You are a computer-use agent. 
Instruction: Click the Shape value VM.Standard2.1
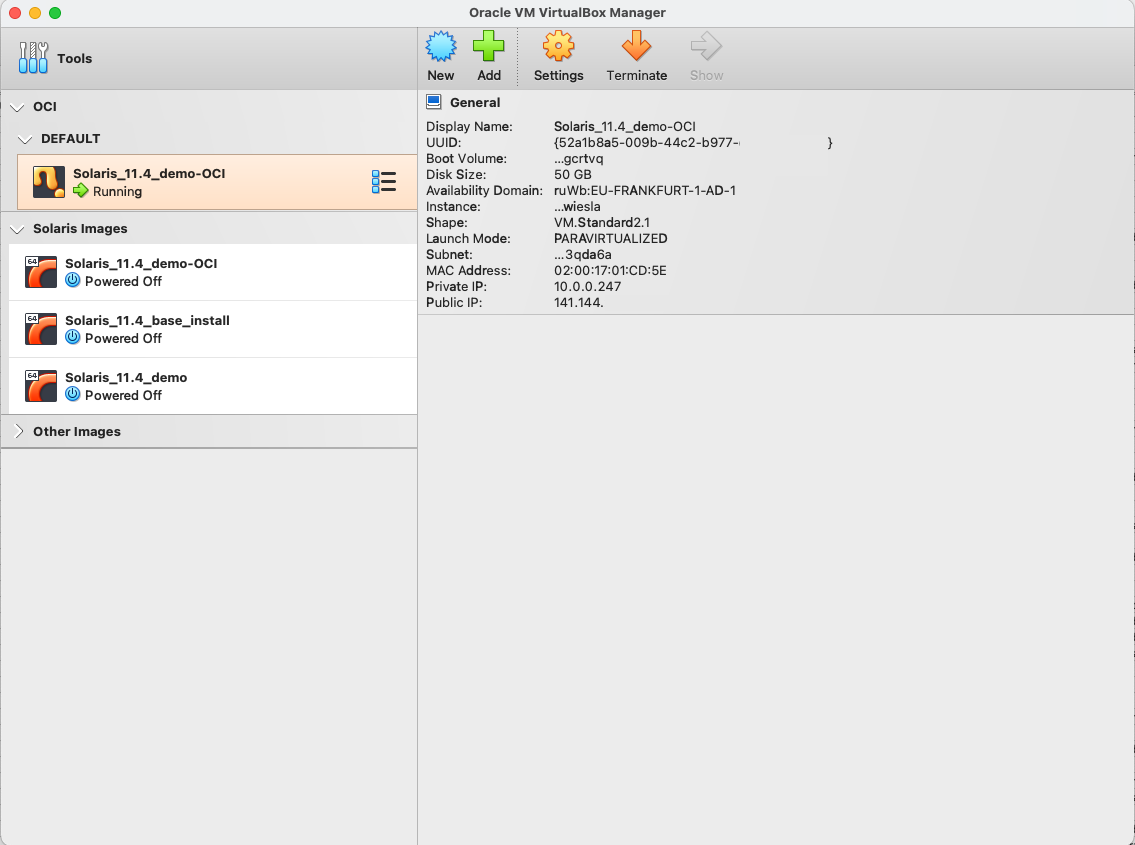coord(601,222)
